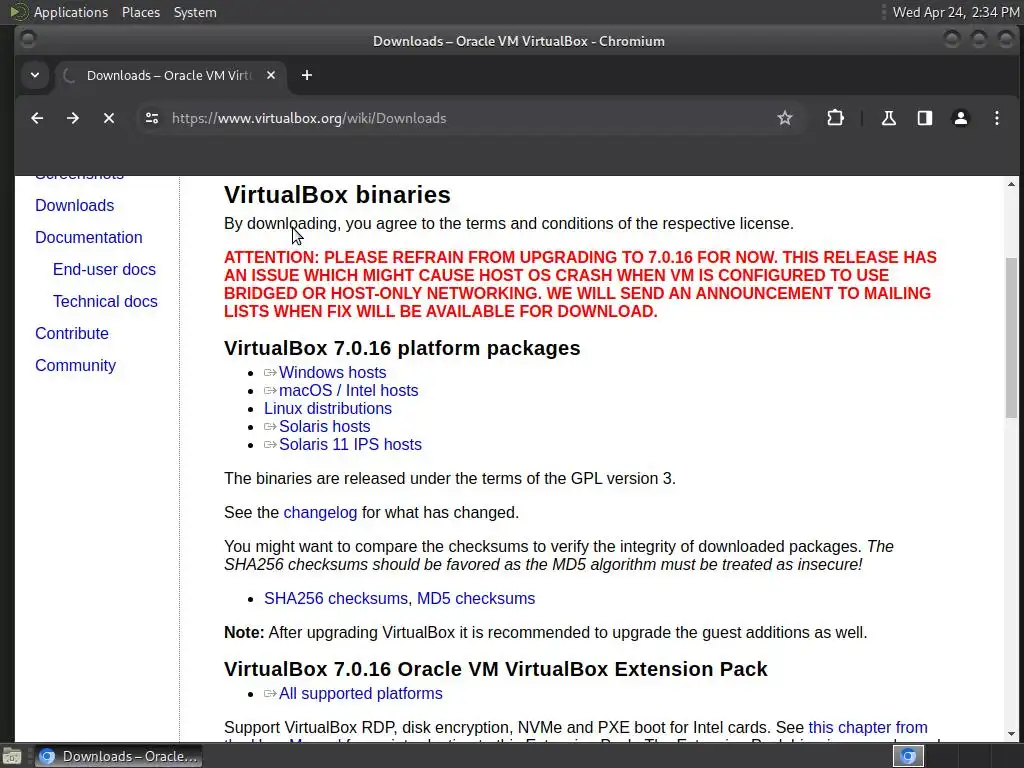
Task: Download Extension Pack All supported platforms
Action: point(360,694)
